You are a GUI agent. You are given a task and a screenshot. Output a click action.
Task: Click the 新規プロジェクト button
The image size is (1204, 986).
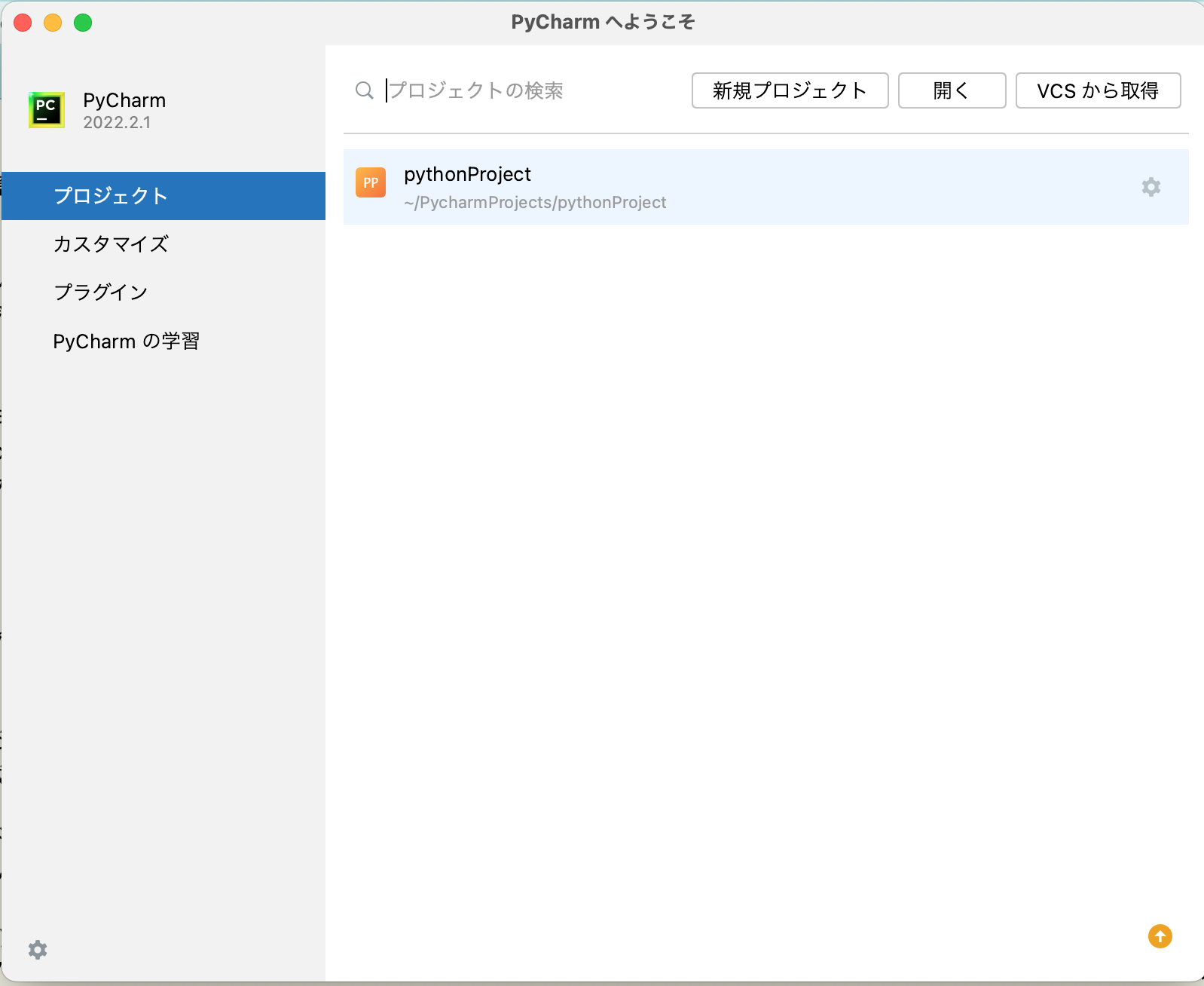coord(790,90)
